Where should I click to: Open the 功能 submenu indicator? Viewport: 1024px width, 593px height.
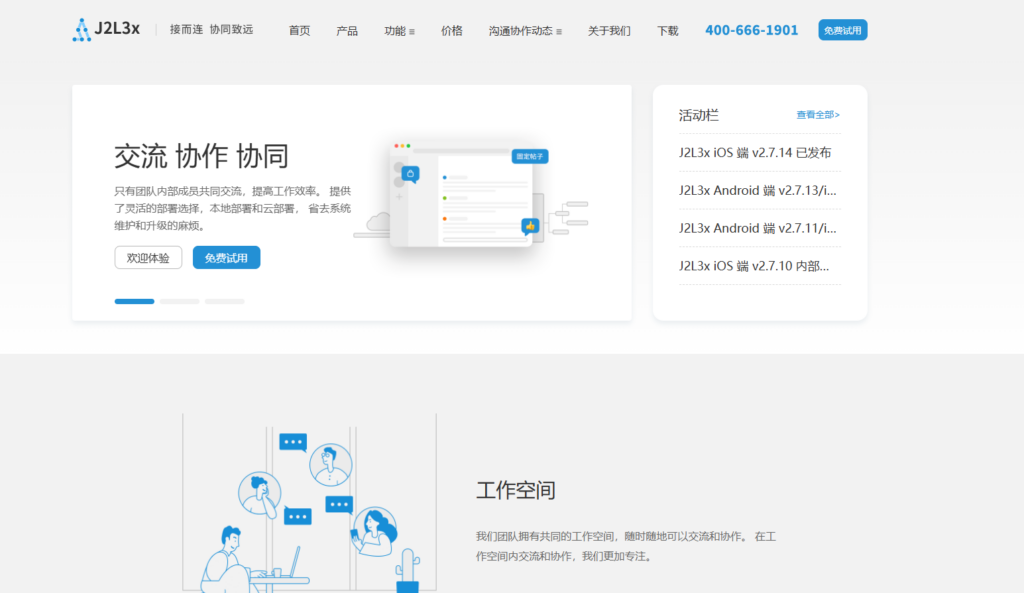click(x=413, y=31)
